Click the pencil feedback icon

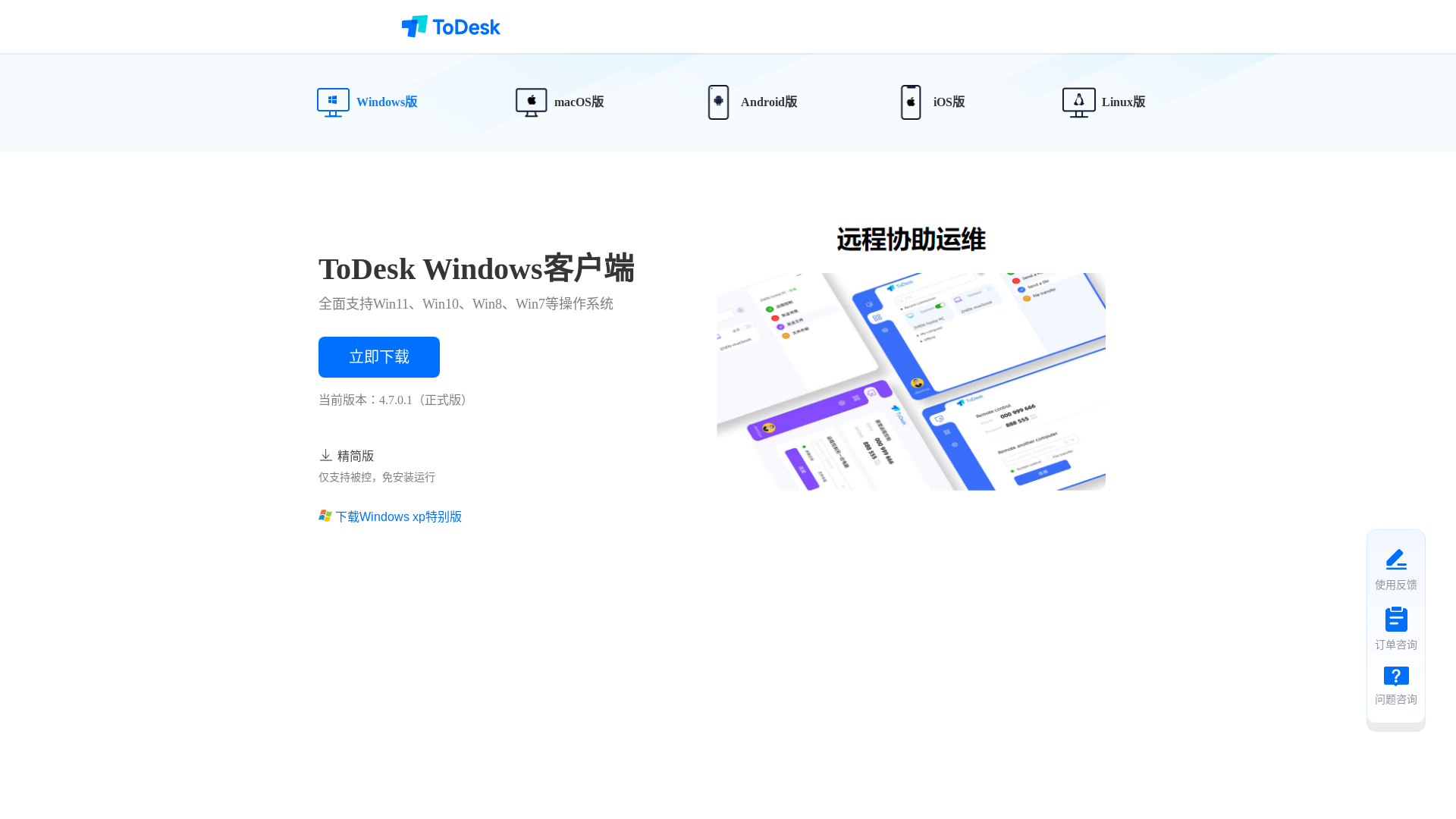[x=1396, y=559]
